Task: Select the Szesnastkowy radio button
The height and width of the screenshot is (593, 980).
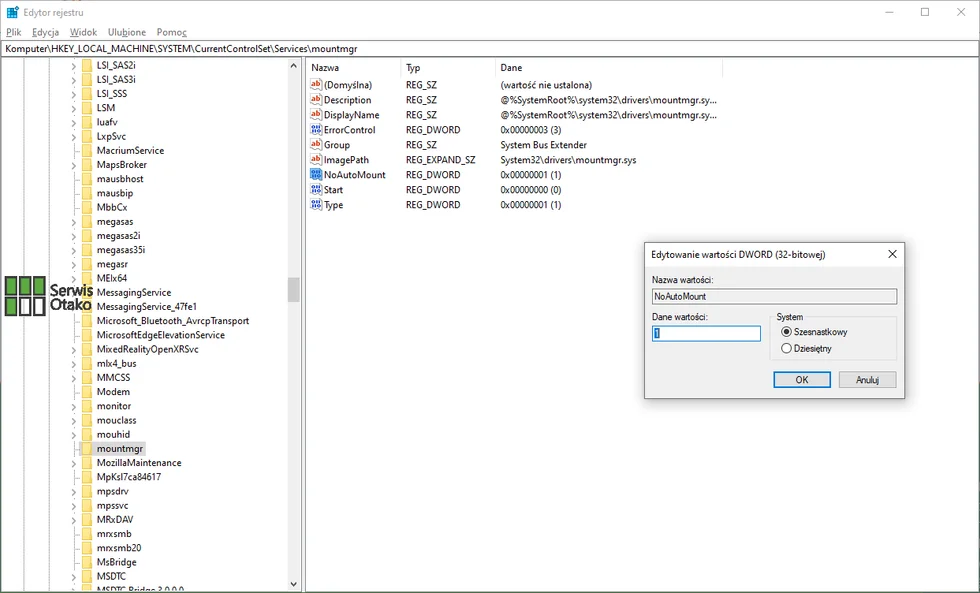Action: [786, 332]
